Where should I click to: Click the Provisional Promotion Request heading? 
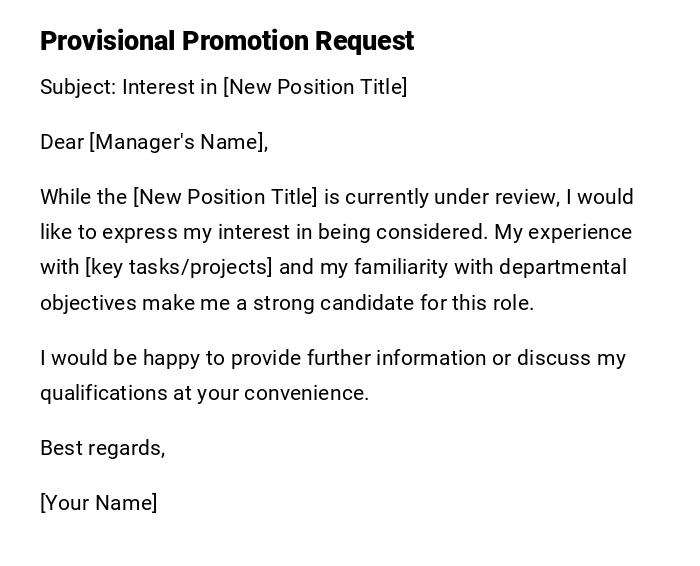pos(227,41)
